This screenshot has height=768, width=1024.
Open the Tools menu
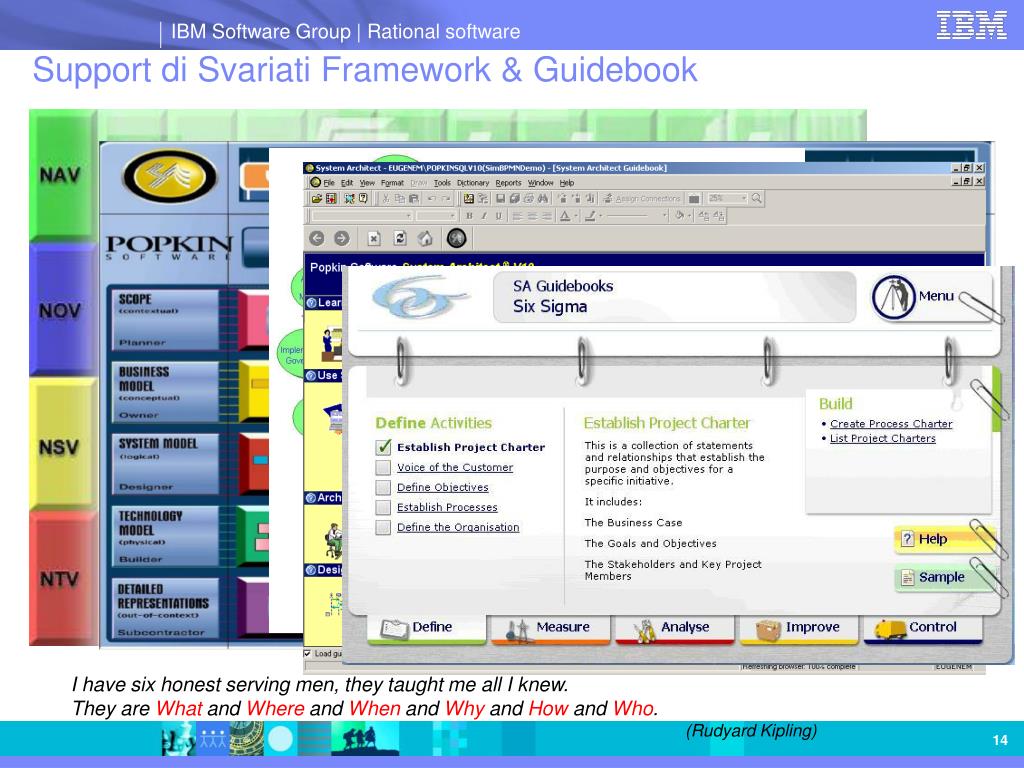[442, 184]
